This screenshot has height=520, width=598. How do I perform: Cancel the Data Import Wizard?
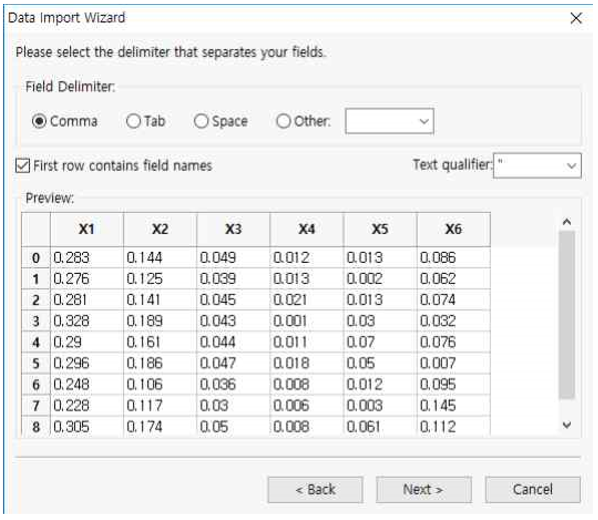(x=533, y=489)
